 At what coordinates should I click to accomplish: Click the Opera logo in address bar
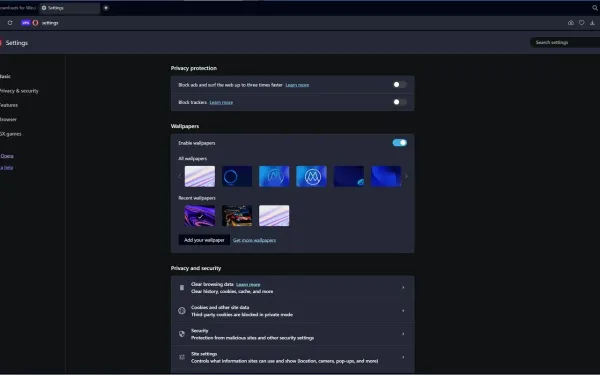(x=35, y=23)
